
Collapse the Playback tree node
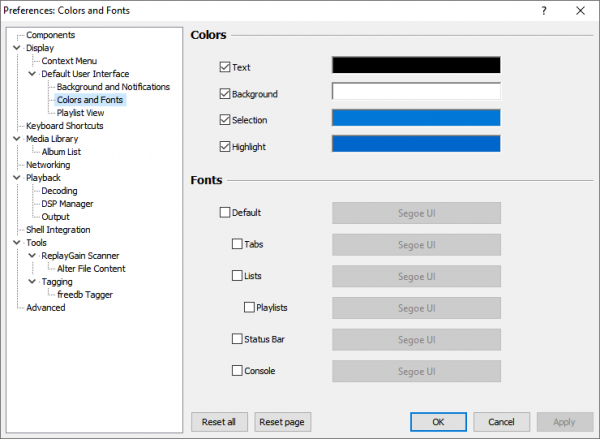(x=17, y=178)
